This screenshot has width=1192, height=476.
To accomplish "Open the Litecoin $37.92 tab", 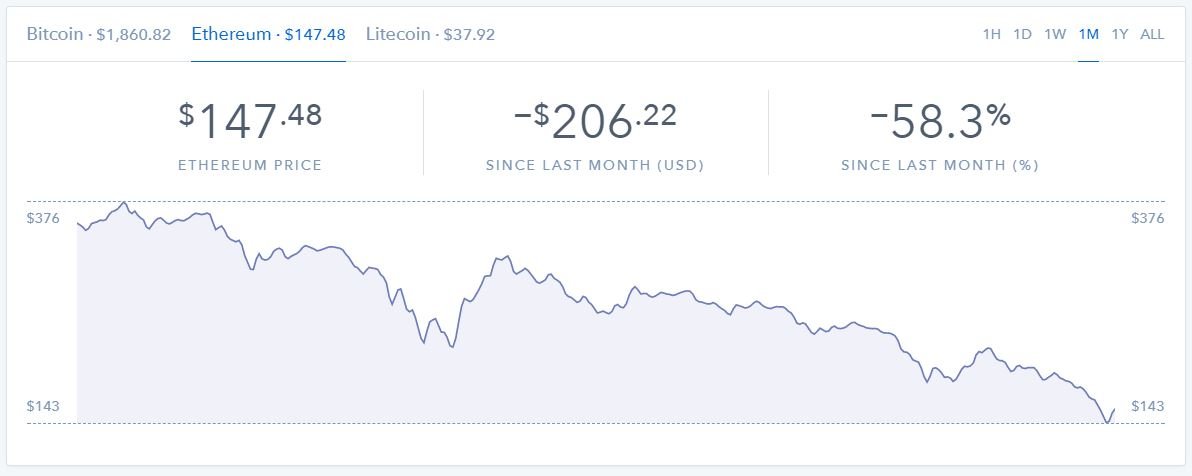I will 430,34.
